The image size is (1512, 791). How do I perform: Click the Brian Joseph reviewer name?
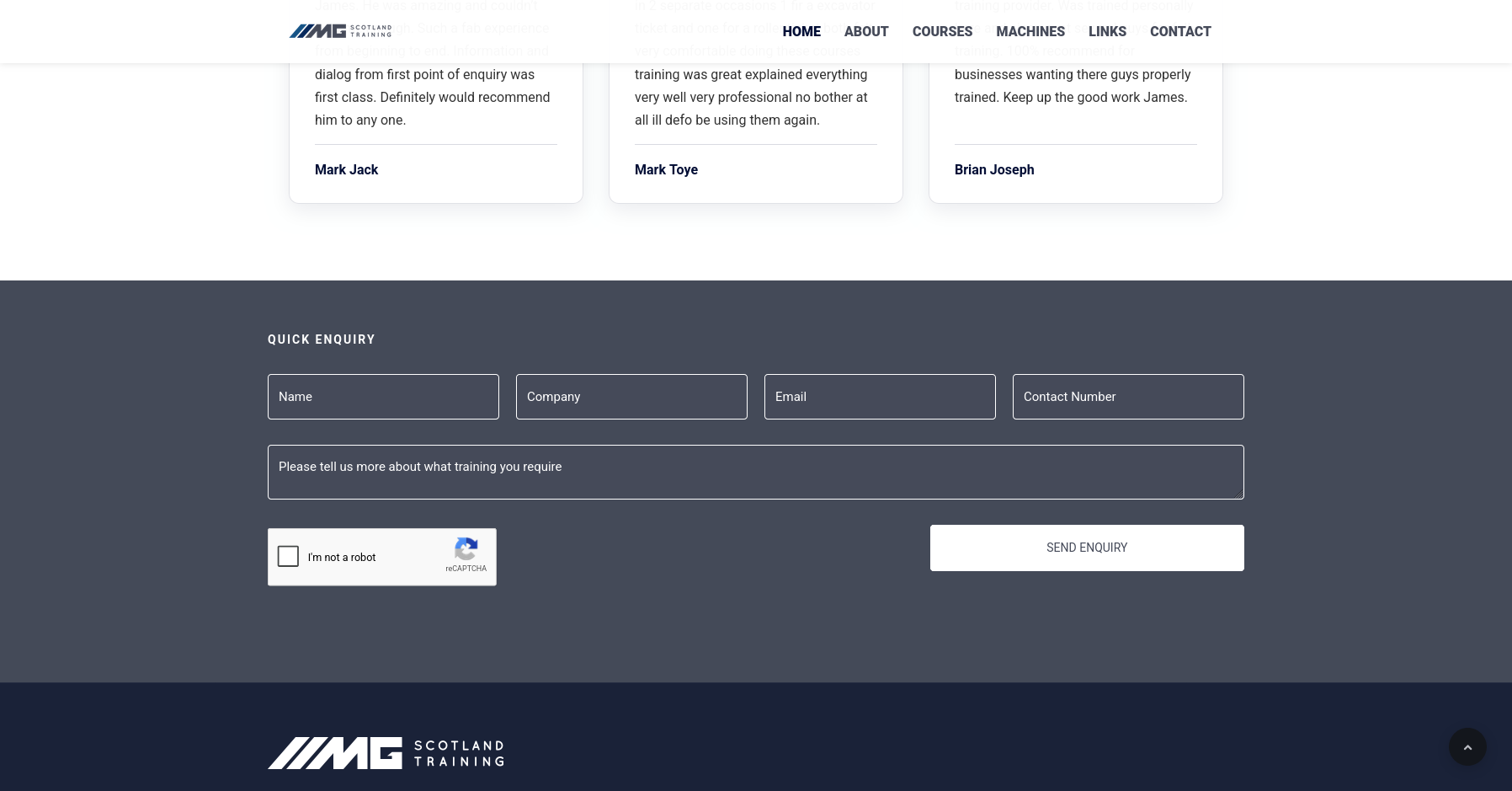(x=994, y=169)
